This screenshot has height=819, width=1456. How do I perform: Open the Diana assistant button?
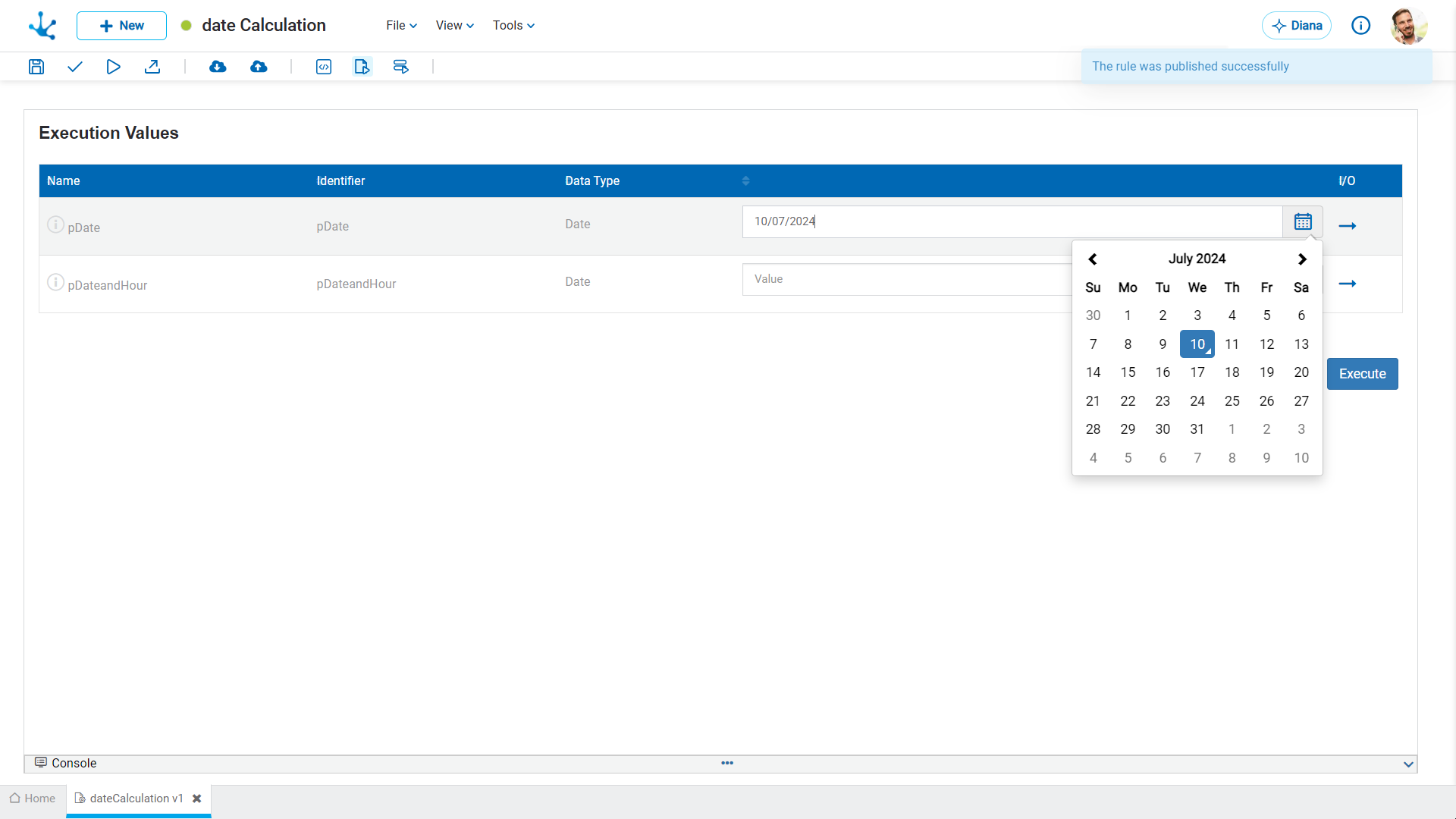click(1297, 26)
